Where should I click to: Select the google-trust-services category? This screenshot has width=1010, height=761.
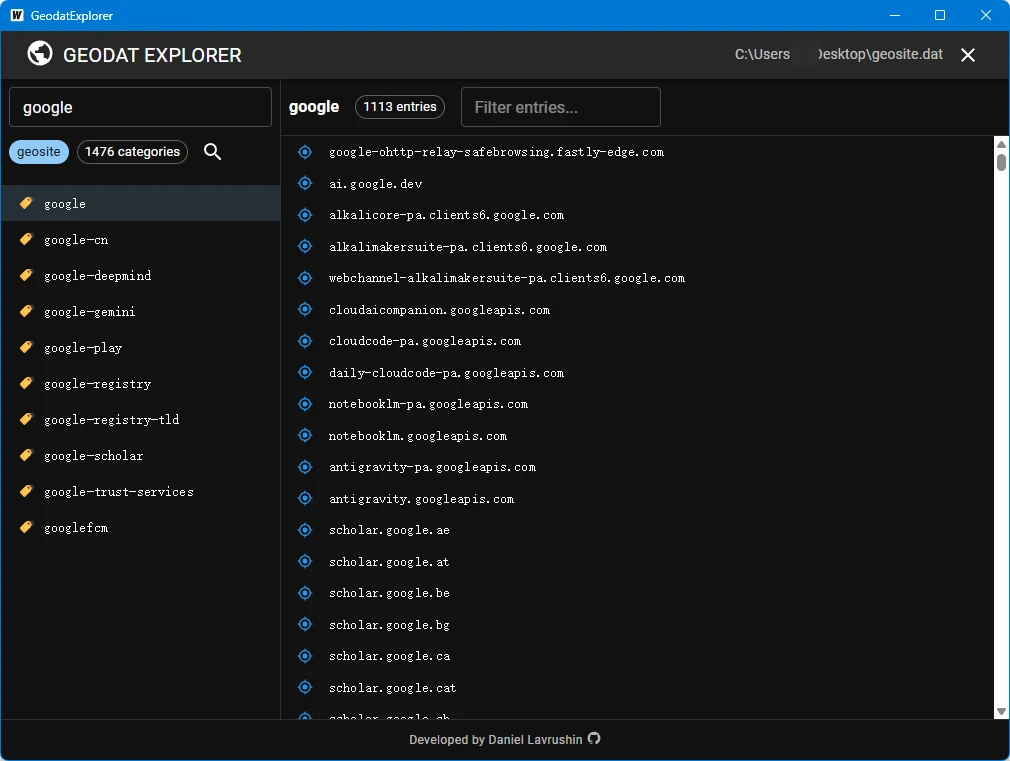coord(140,492)
